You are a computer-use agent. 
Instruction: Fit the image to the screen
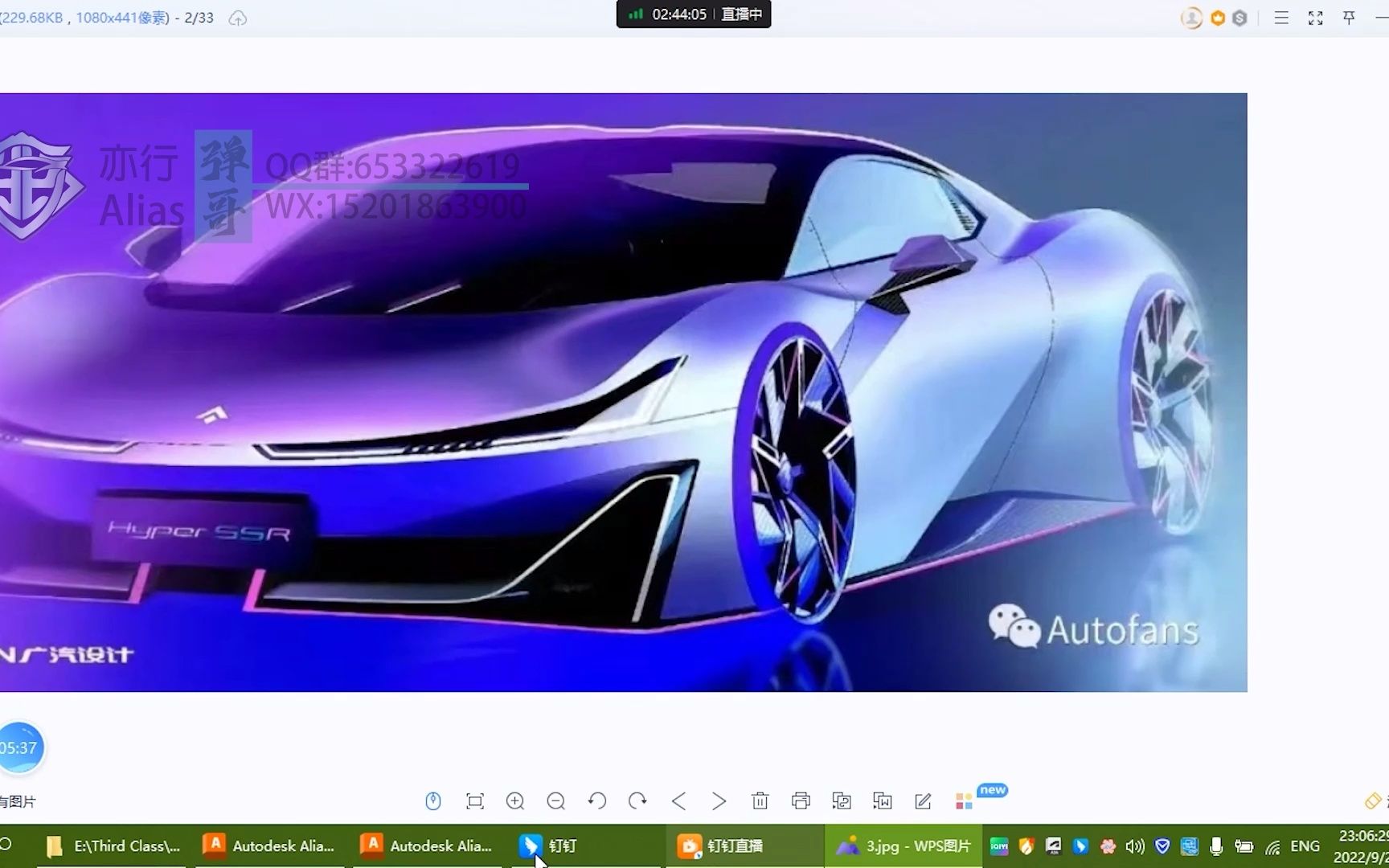475,800
